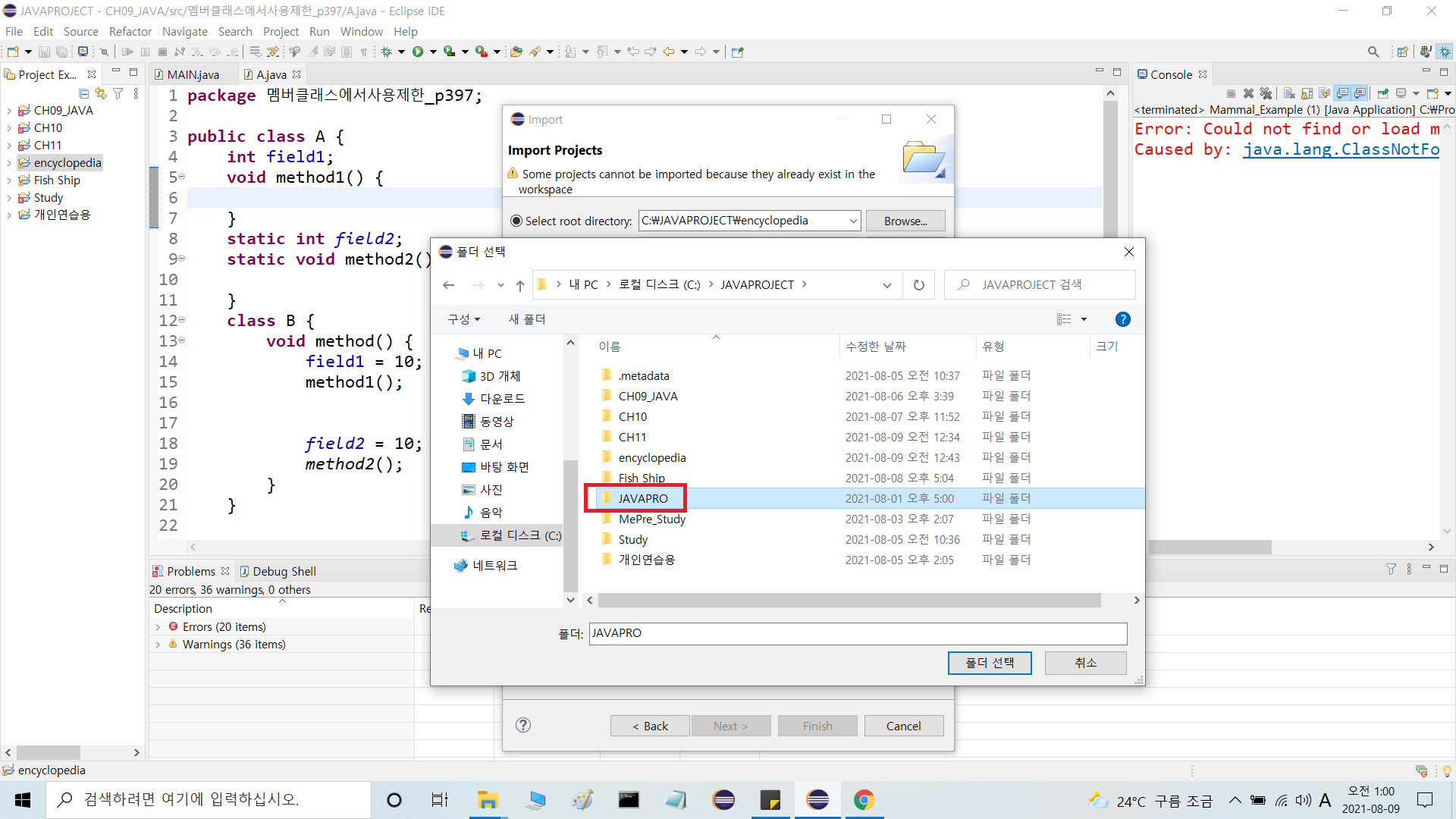Expand the Errors (20 items) group
The height and width of the screenshot is (819, 1456).
pos(158,627)
